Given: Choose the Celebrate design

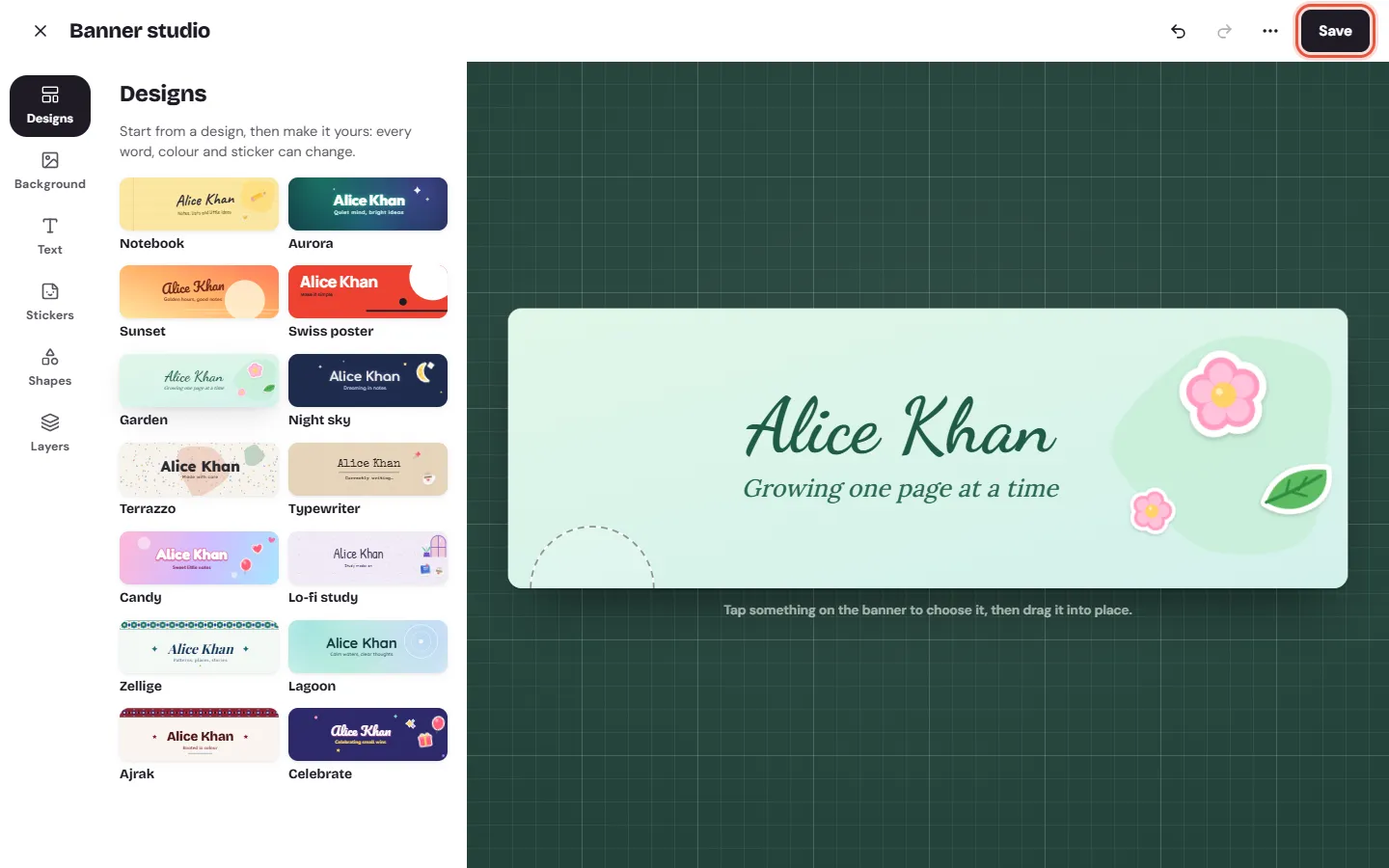Looking at the screenshot, I should tap(368, 734).
